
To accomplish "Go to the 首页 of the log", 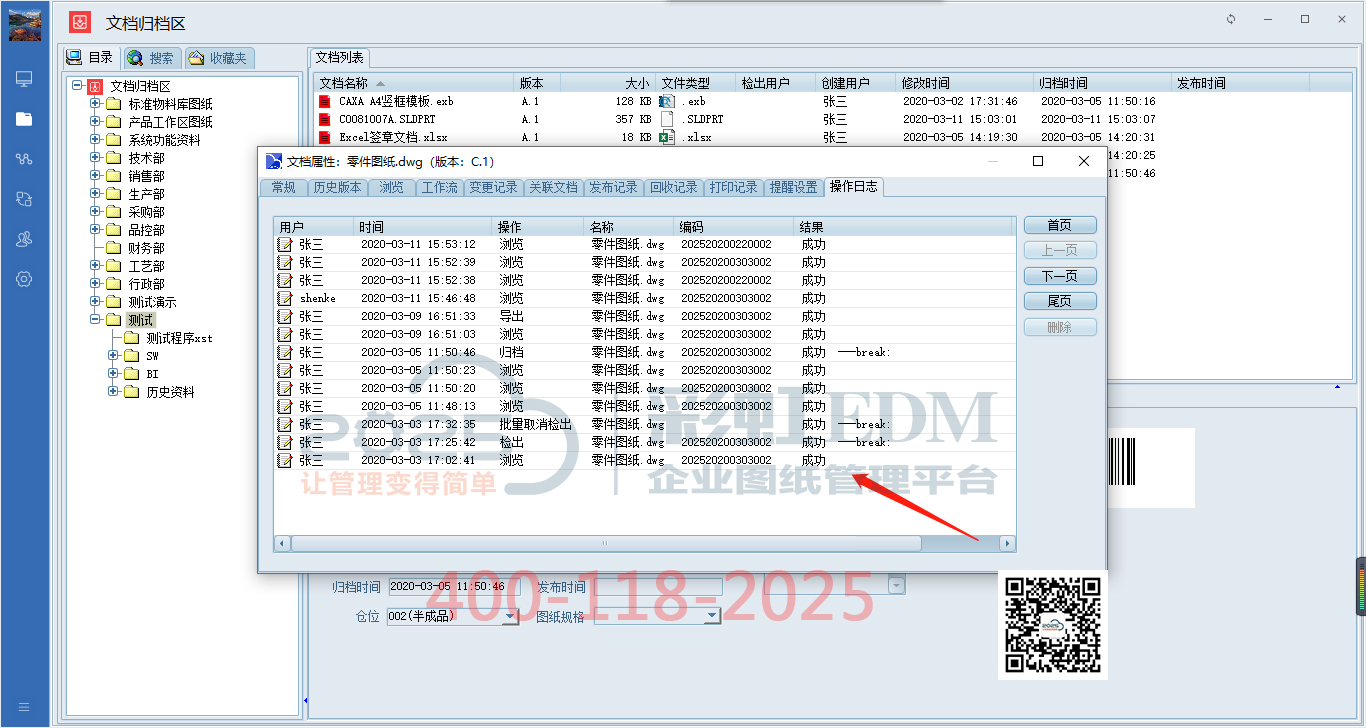I will pos(1060,225).
